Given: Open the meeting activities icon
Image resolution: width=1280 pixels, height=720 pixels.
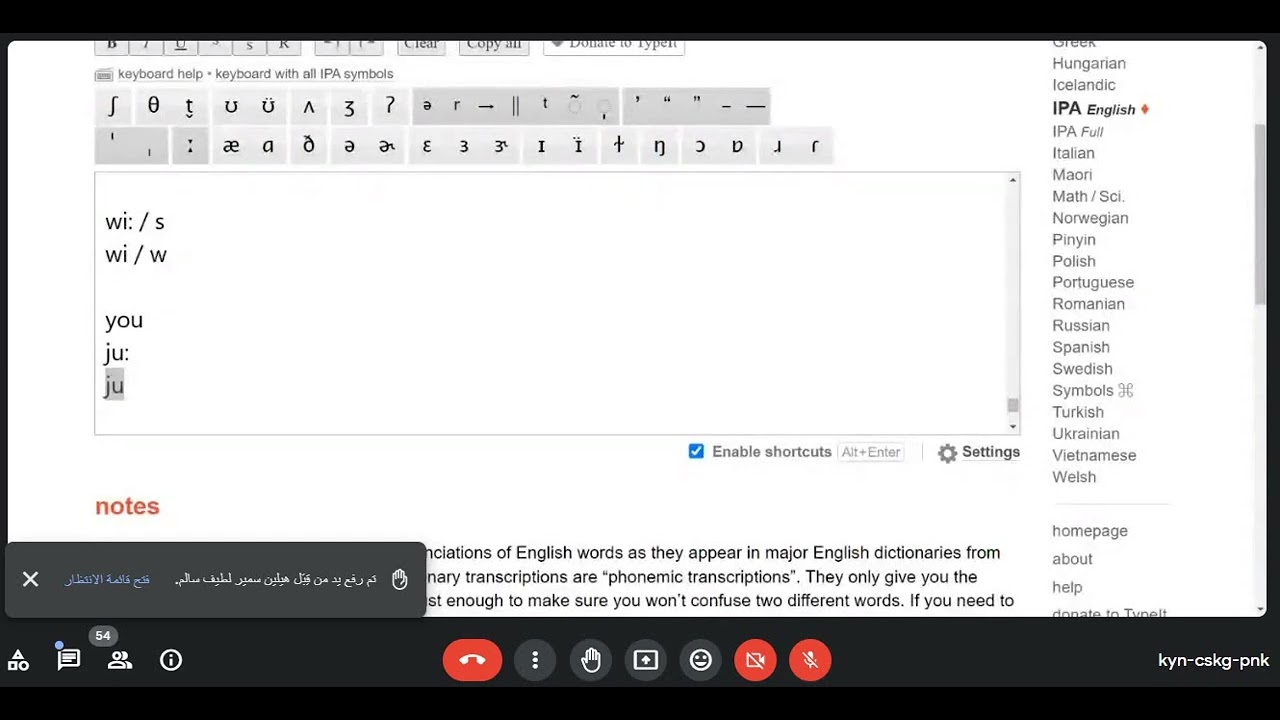Looking at the screenshot, I should [x=18, y=660].
